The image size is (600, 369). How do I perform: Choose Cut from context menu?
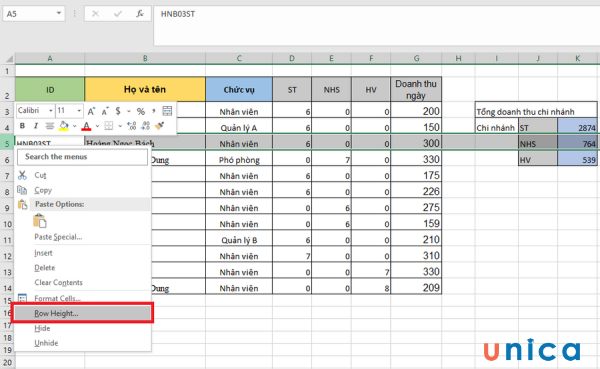[82, 175]
